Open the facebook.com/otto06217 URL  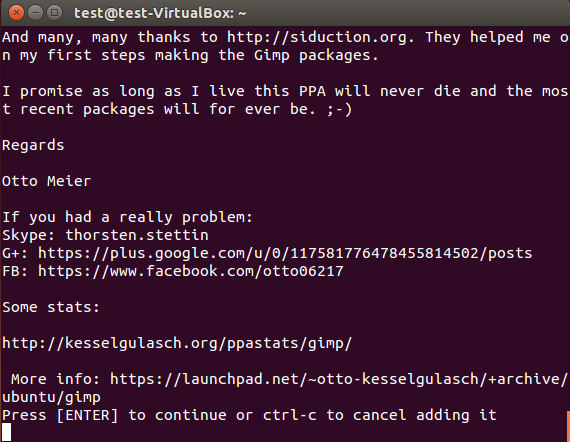pyautogui.click(x=191, y=271)
